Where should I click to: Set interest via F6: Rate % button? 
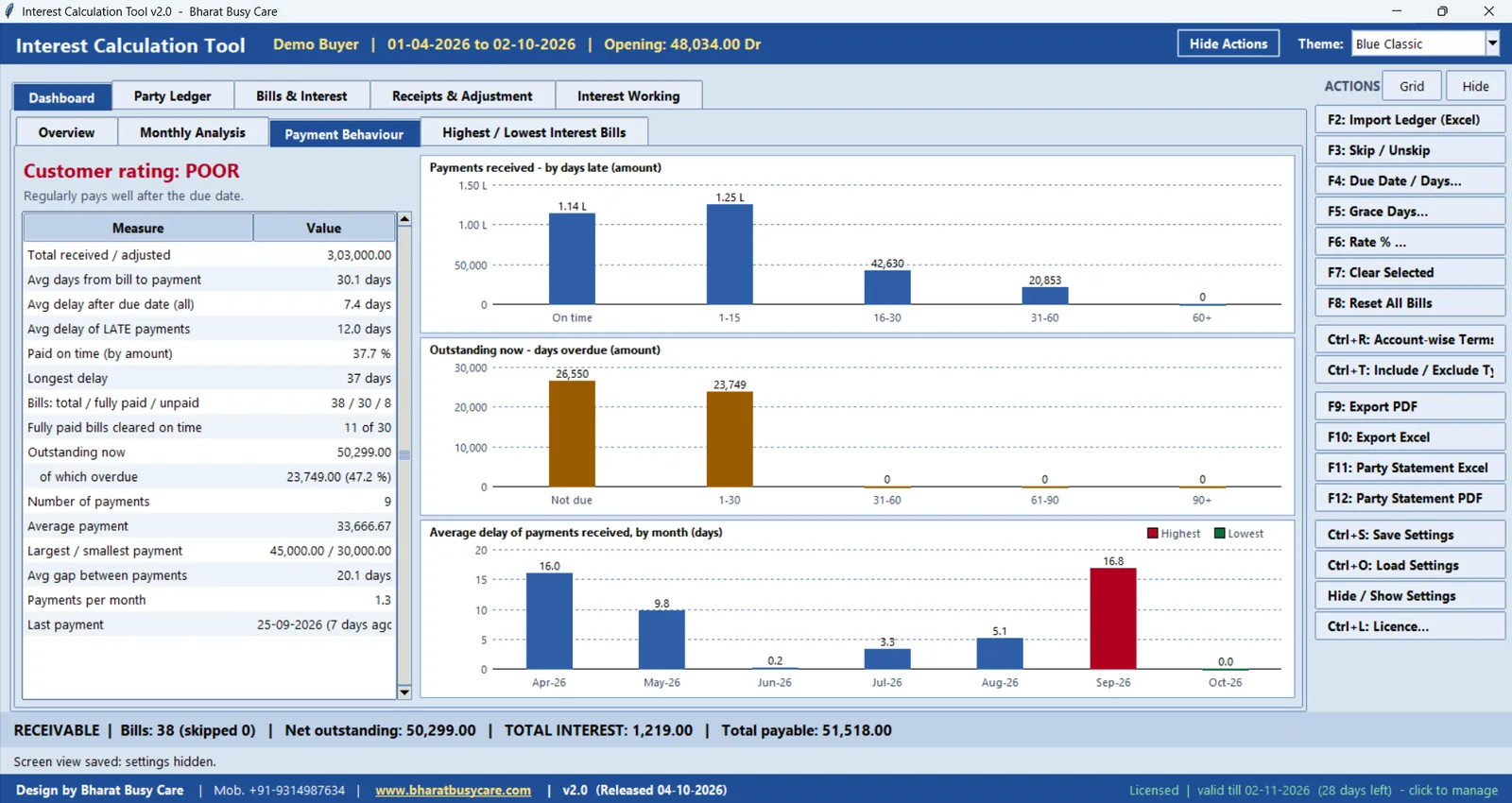click(x=1410, y=242)
